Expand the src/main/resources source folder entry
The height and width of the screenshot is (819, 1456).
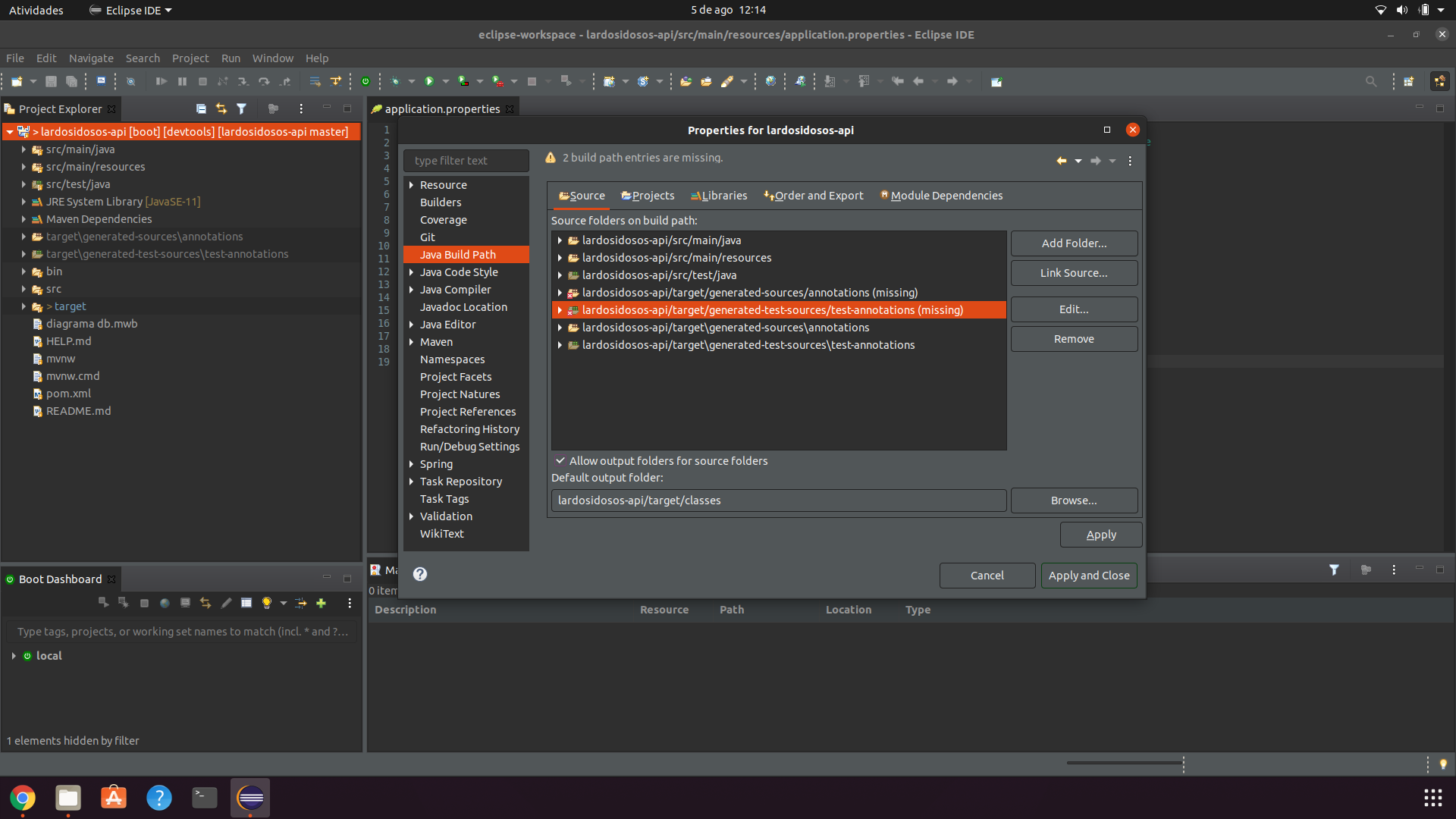coord(560,258)
